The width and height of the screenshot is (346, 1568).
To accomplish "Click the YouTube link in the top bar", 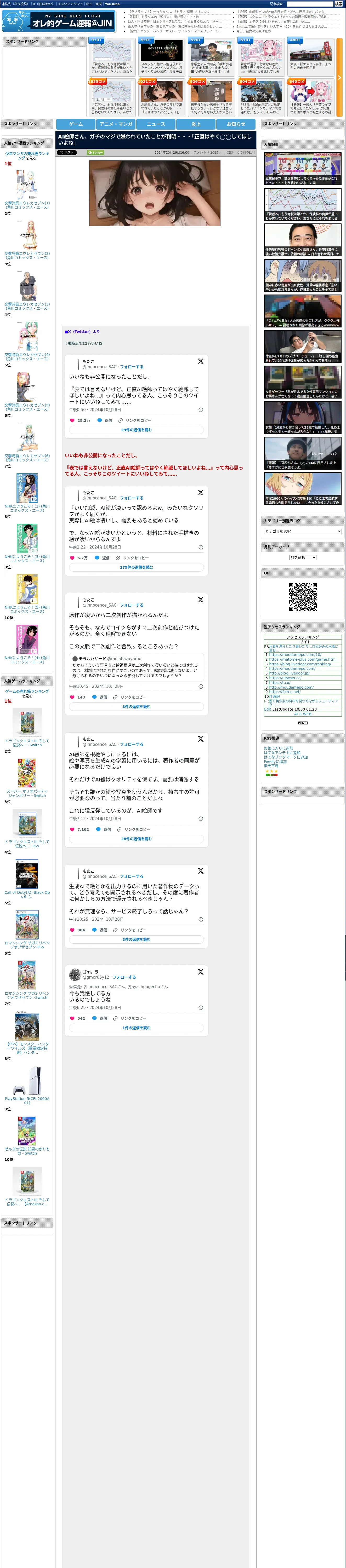I will [112, 4].
